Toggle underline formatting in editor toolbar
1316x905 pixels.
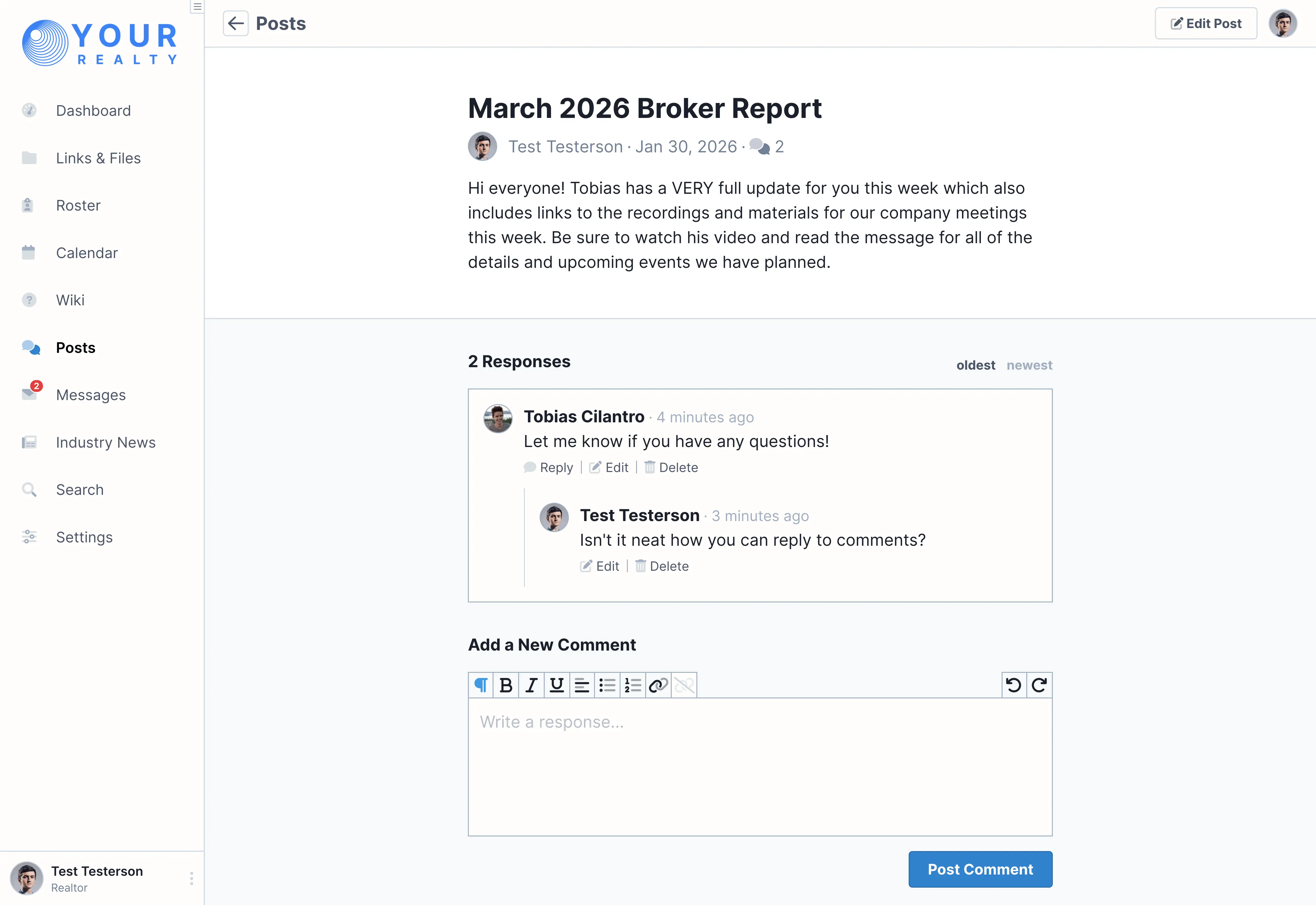[557, 686]
